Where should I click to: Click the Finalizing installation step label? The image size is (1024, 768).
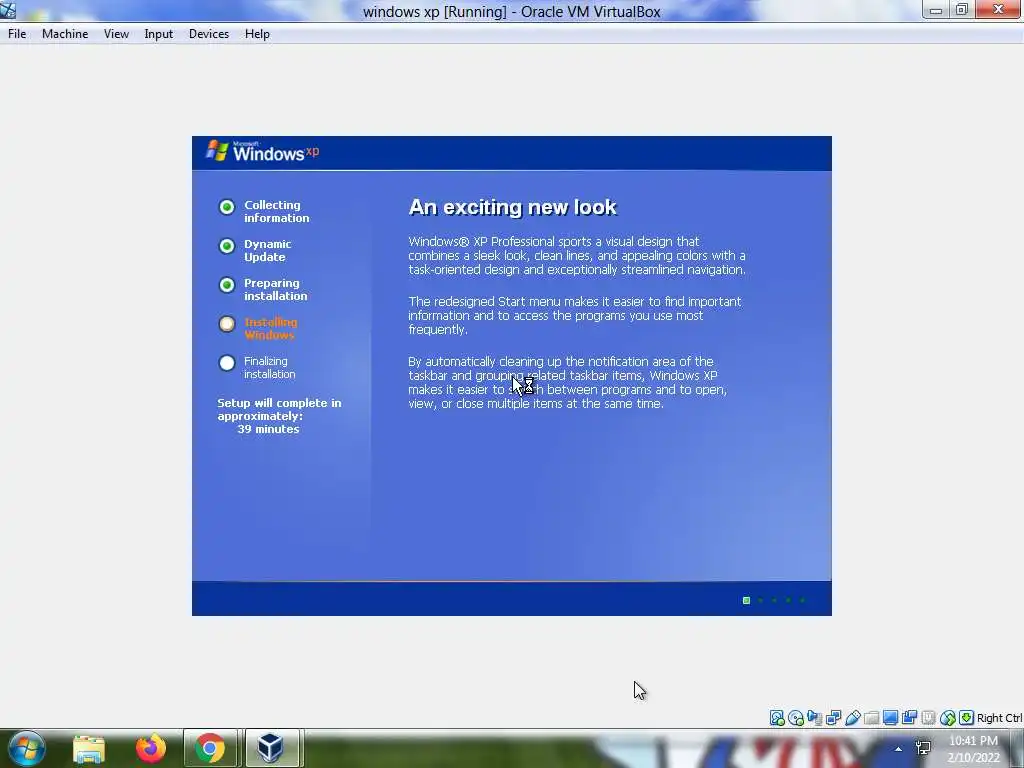(x=270, y=368)
